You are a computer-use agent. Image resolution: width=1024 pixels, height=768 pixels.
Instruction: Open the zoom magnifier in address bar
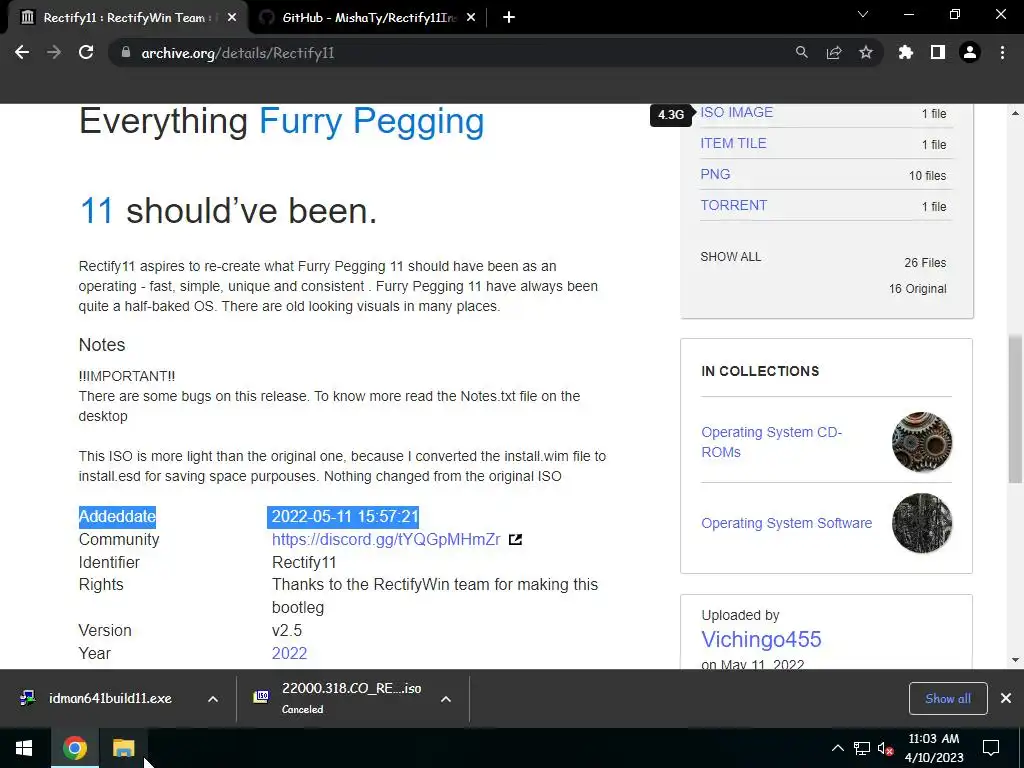tap(801, 52)
